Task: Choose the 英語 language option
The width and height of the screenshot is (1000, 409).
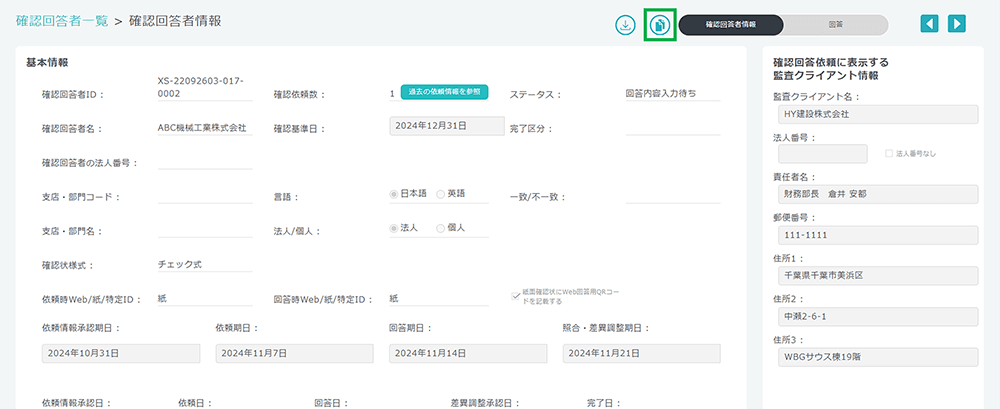Action: coord(441,194)
